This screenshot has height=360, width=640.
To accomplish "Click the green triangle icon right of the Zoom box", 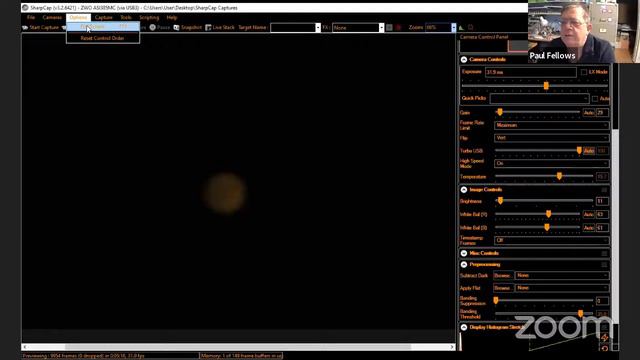I will pos(461,28).
